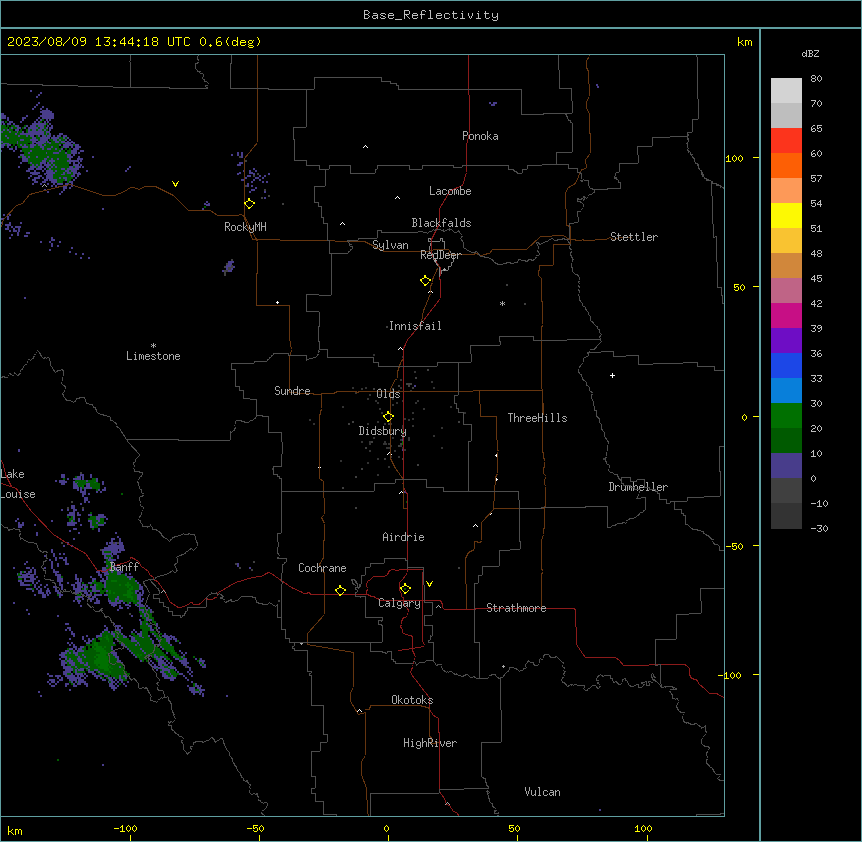862x842 pixels.
Task: Click the yellow station marker at Cochrane
Action: (x=340, y=590)
